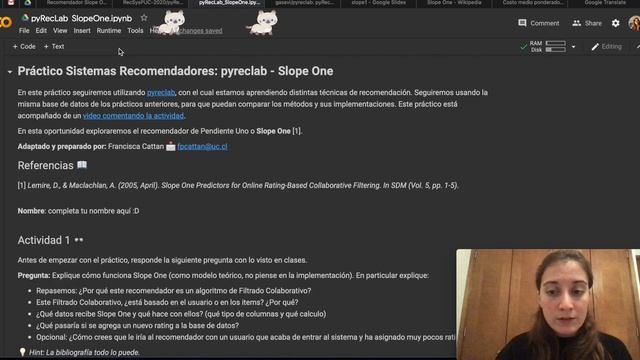Click the Adaptado y preparado por line
This screenshot has width=640, height=360.
[x=122, y=147]
